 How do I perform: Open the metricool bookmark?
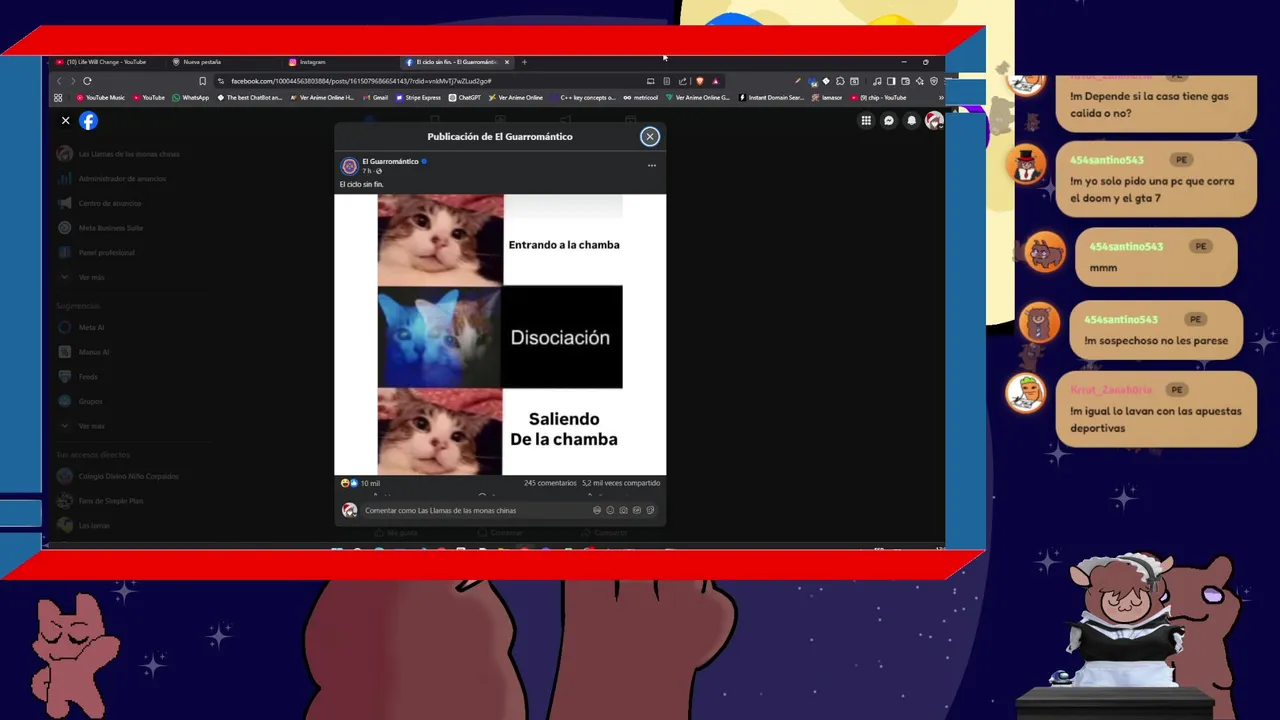click(641, 98)
